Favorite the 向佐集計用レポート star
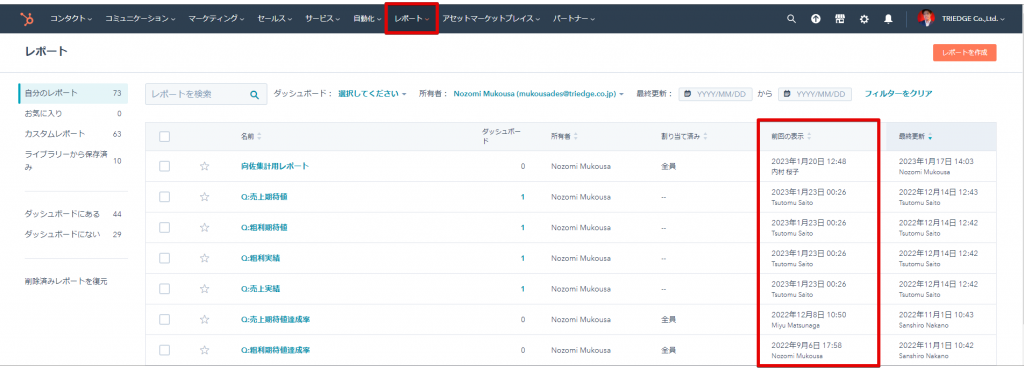The width and height of the screenshot is (1024, 370). pyautogui.click(x=204, y=166)
